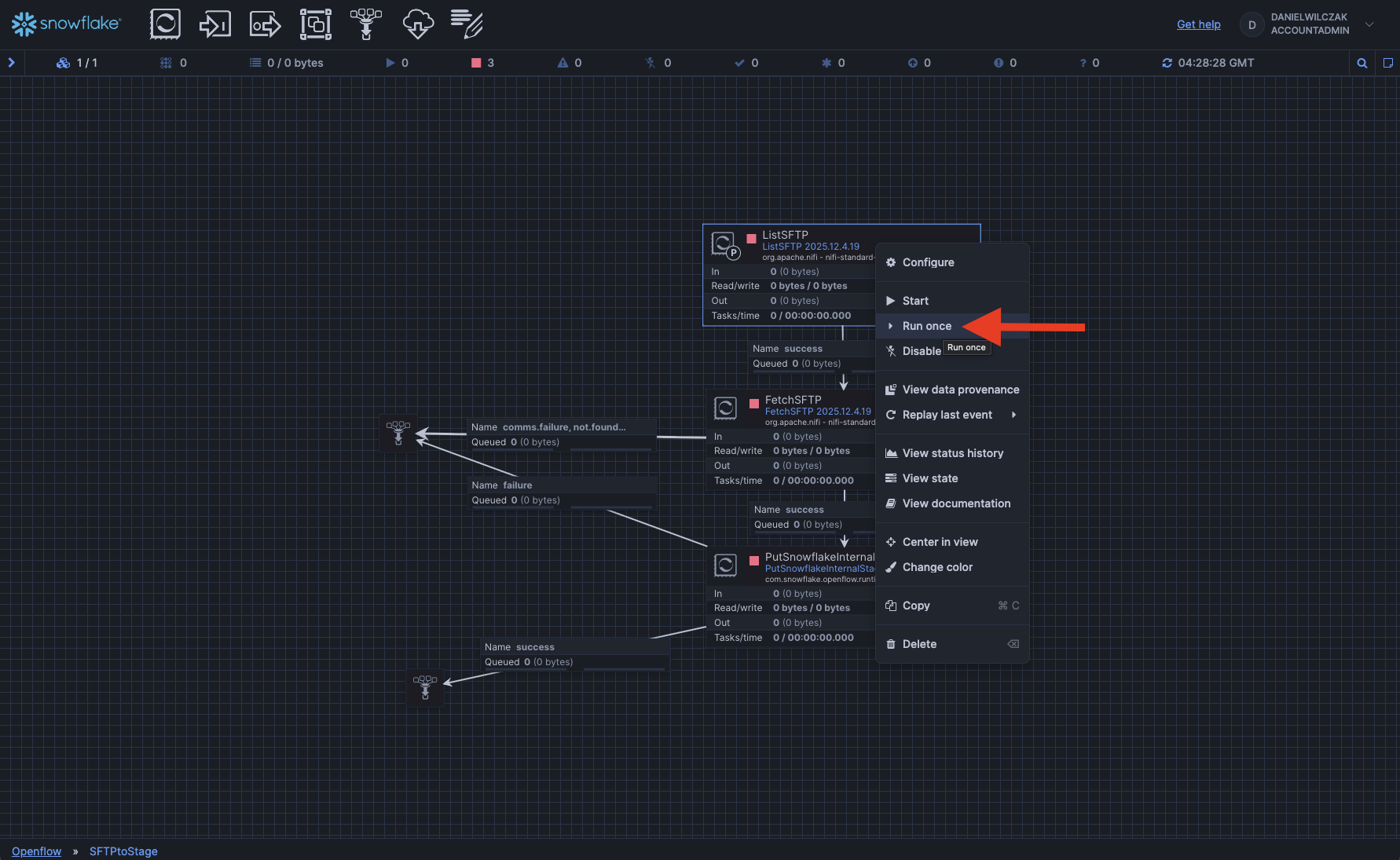1400x860 pixels.
Task: Select the Processor icon in the toolbar
Action: tap(165, 24)
